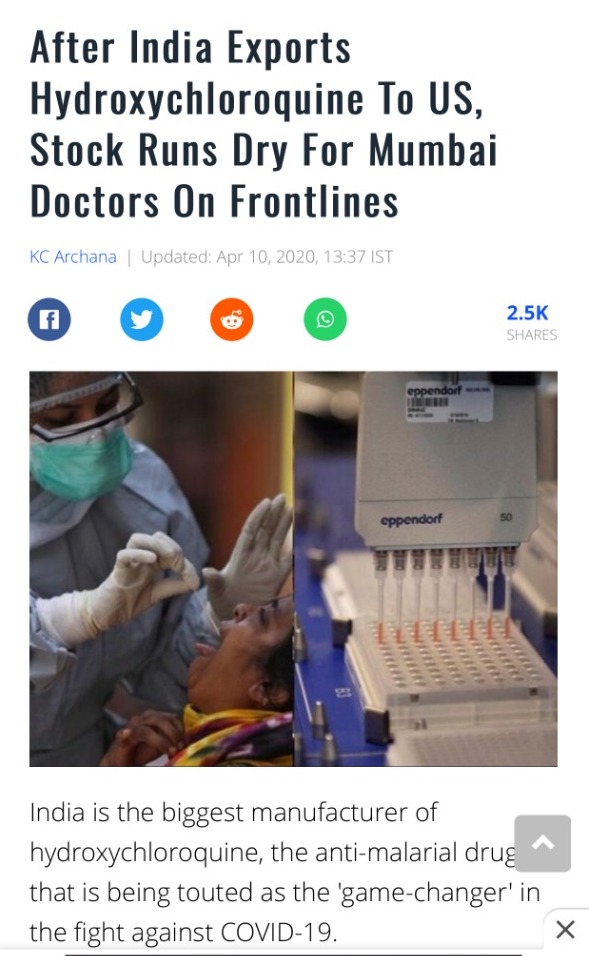589x956 pixels.
Task: Close the bottom banner with X
Action: pyautogui.click(x=566, y=930)
